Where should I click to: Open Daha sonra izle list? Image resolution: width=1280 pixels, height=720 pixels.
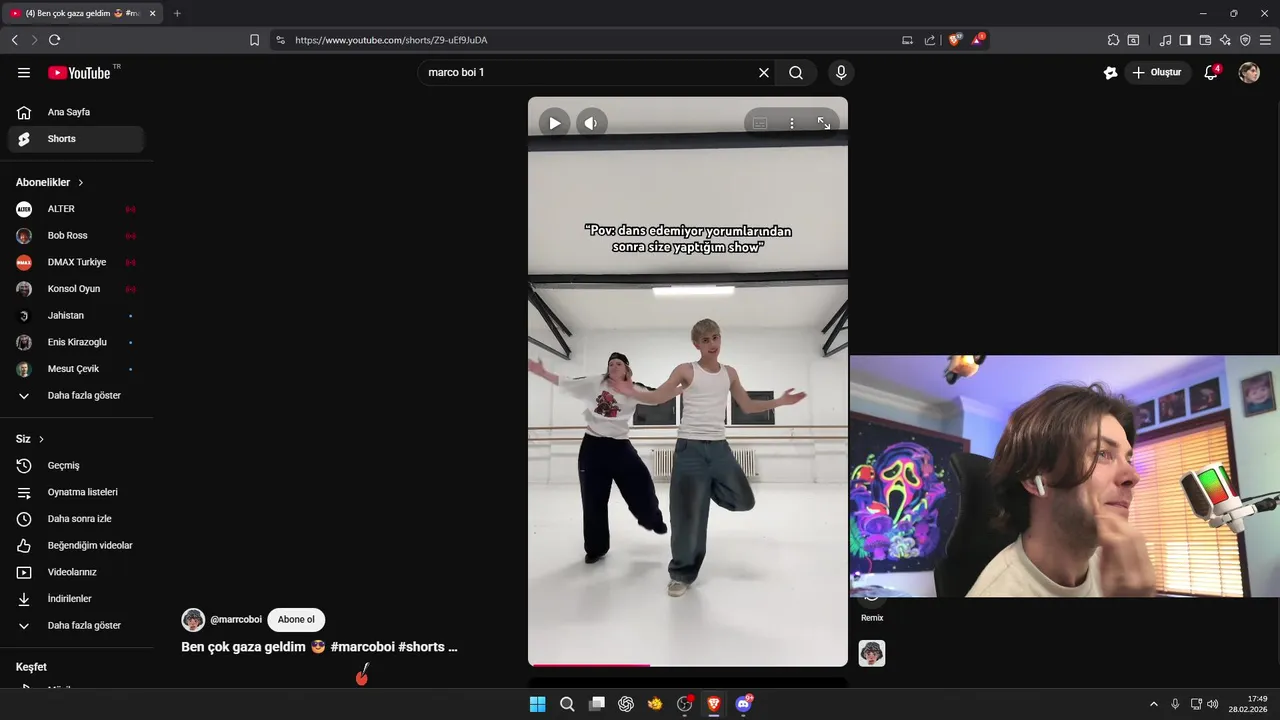point(76,519)
